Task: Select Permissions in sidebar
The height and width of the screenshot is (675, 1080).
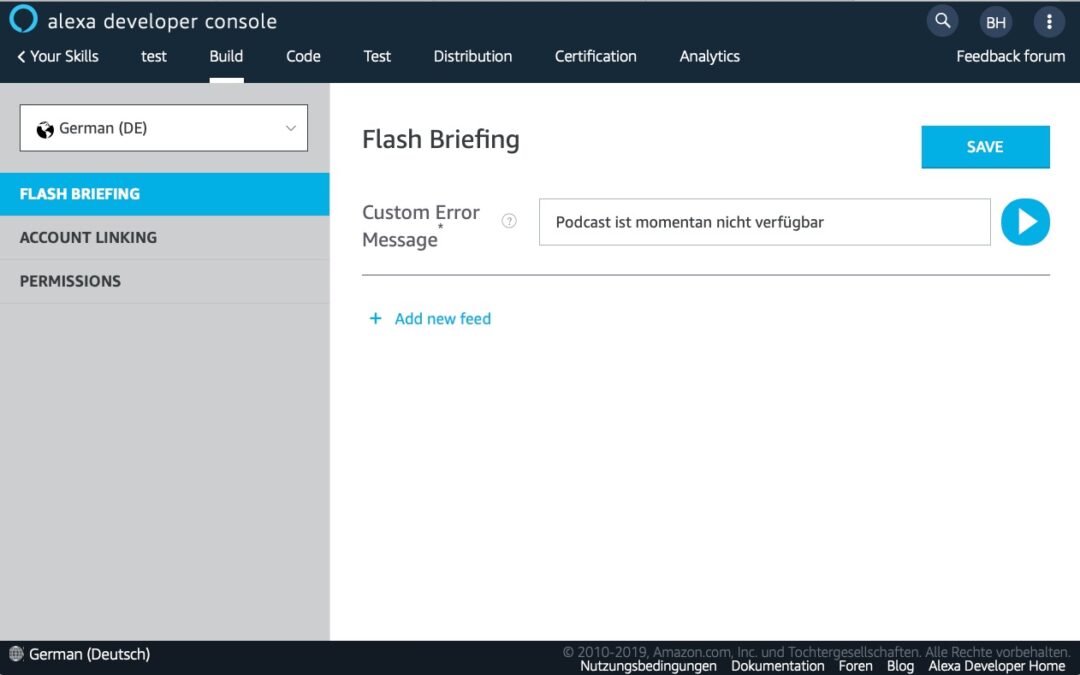Action: (165, 281)
